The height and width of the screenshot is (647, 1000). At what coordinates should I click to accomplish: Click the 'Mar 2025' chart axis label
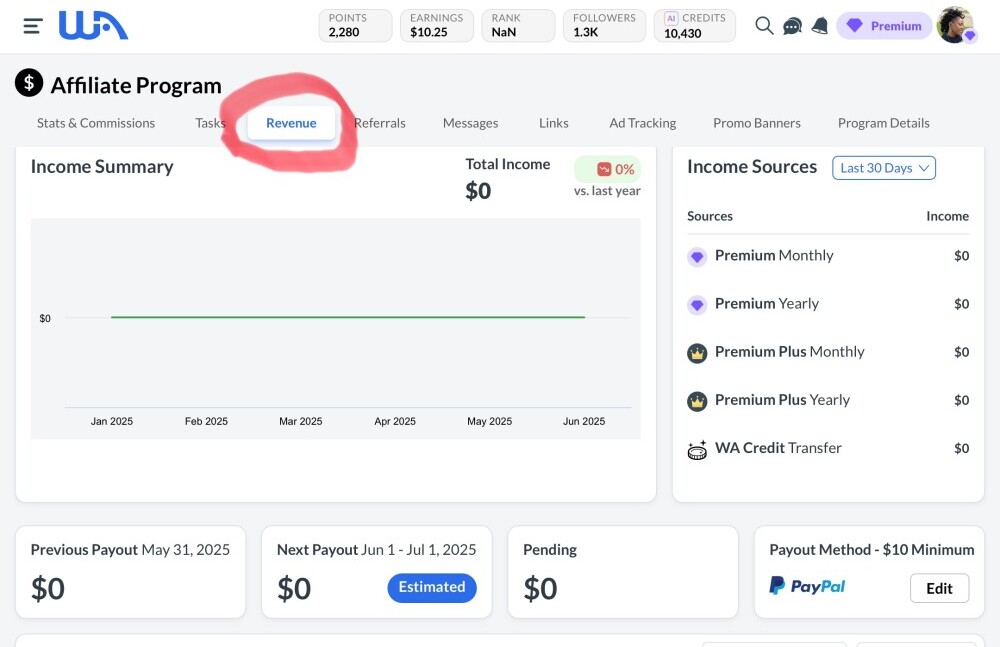[300, 421]
